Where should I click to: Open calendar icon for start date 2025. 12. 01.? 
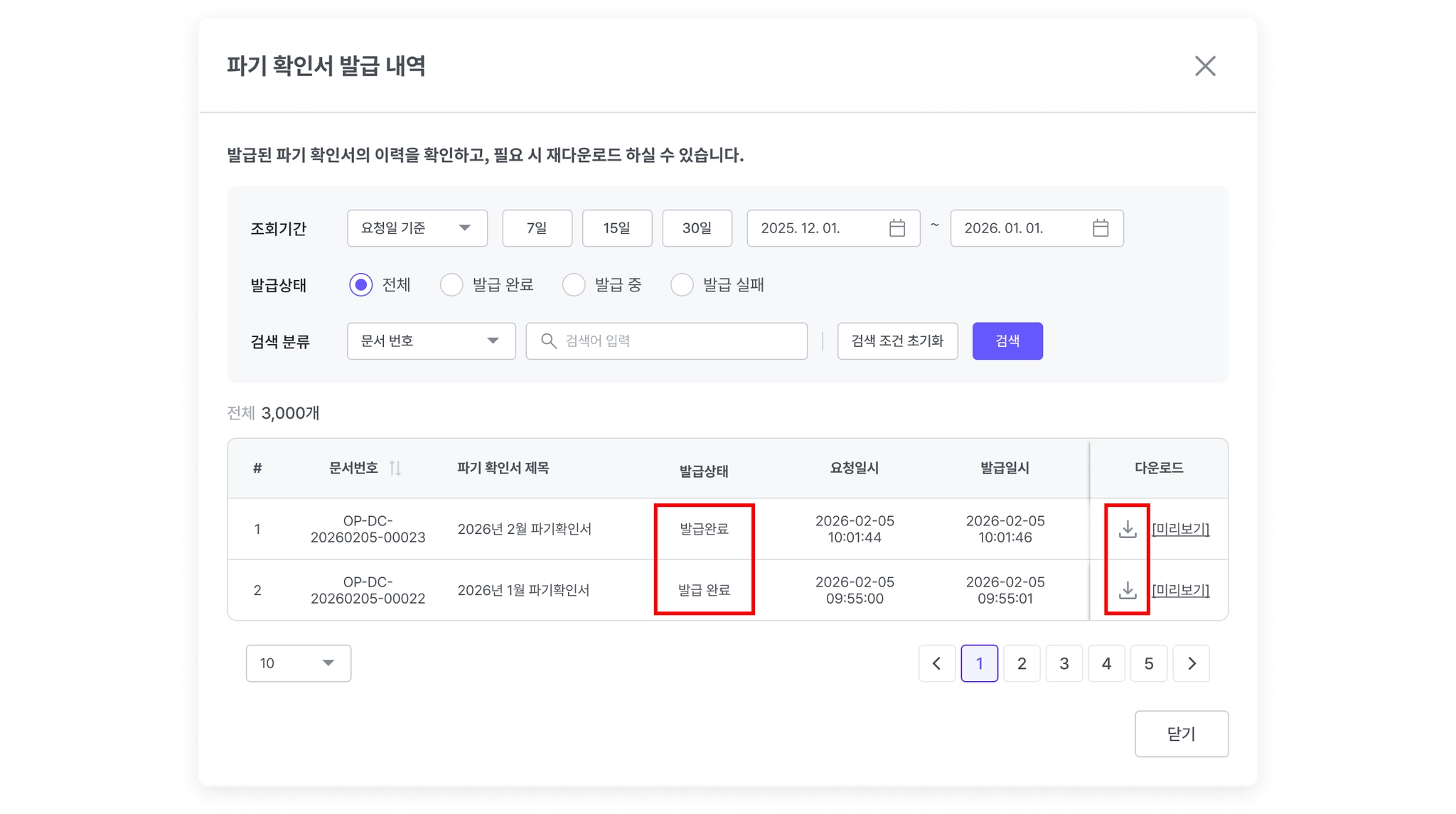(897, 228)
